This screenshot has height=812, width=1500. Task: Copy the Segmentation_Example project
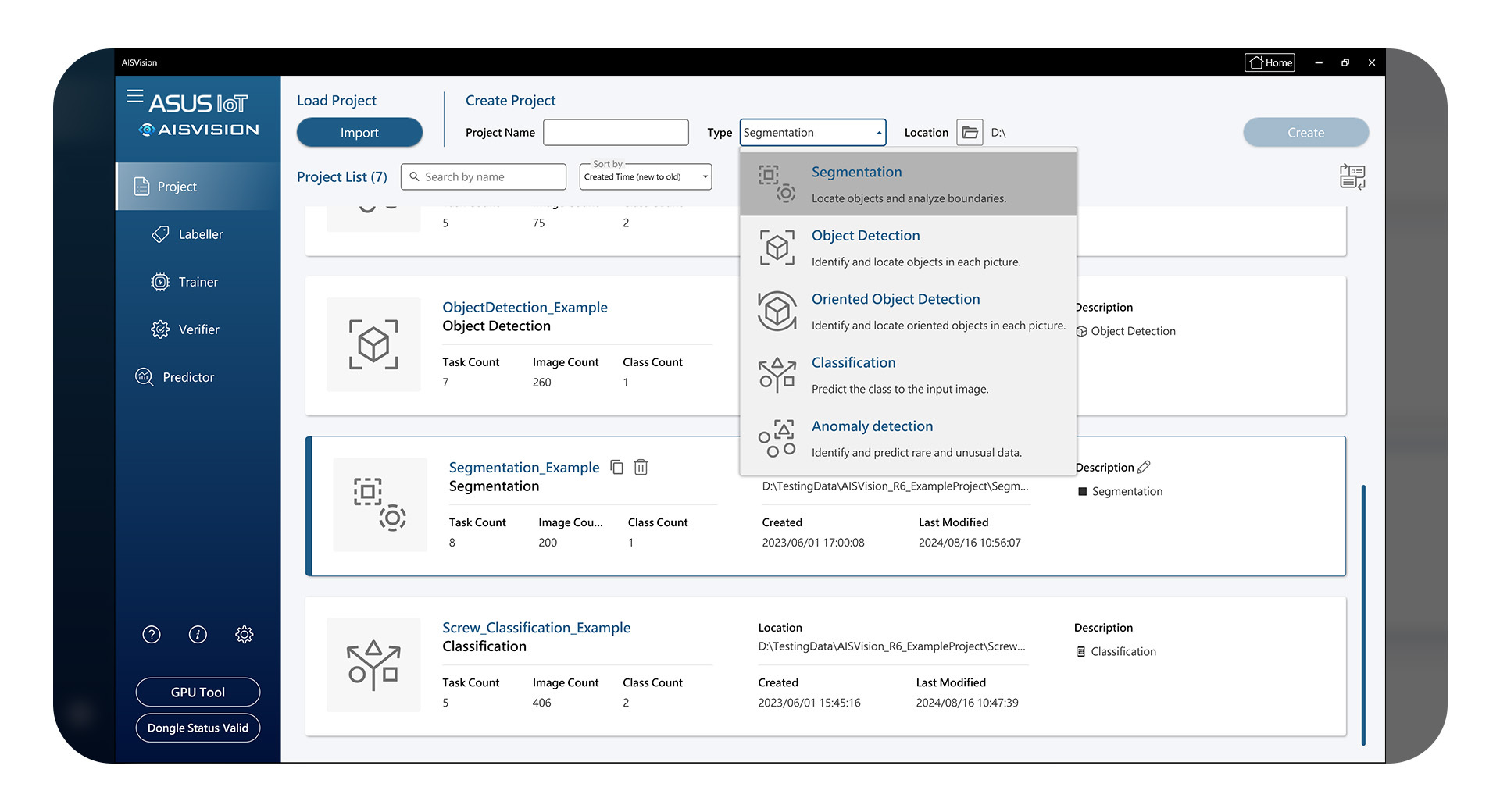click(616, 467)
